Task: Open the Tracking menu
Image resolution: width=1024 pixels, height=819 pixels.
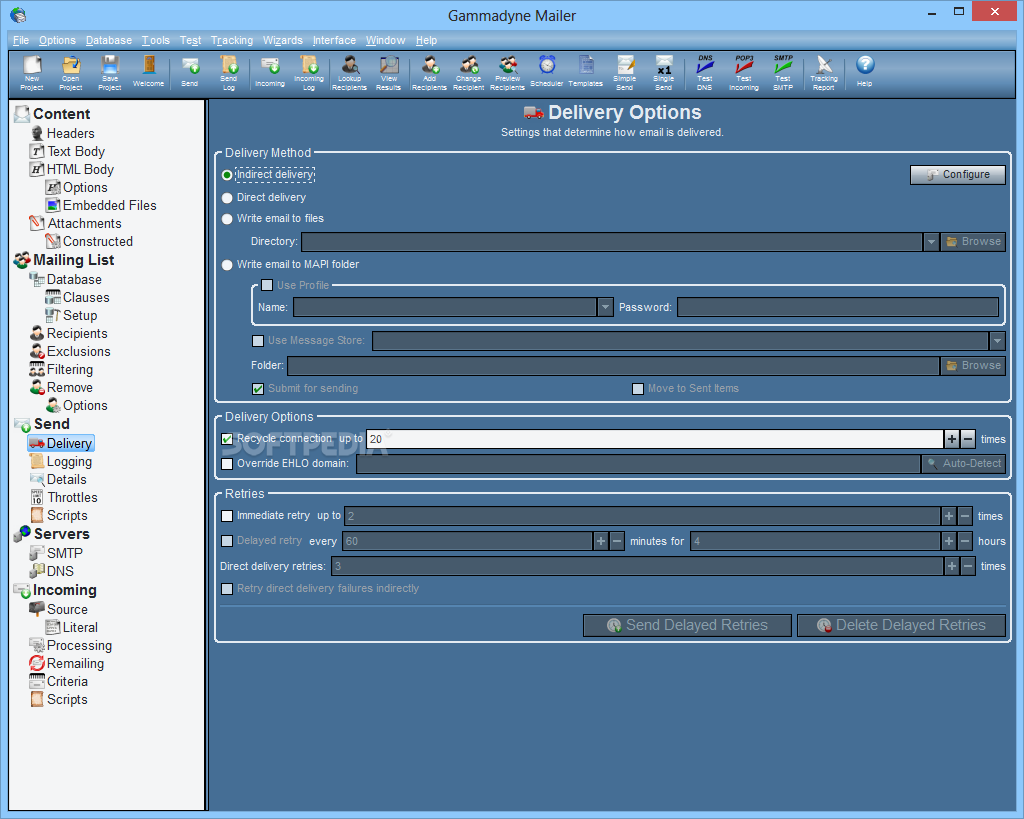Action: point(232,40)
